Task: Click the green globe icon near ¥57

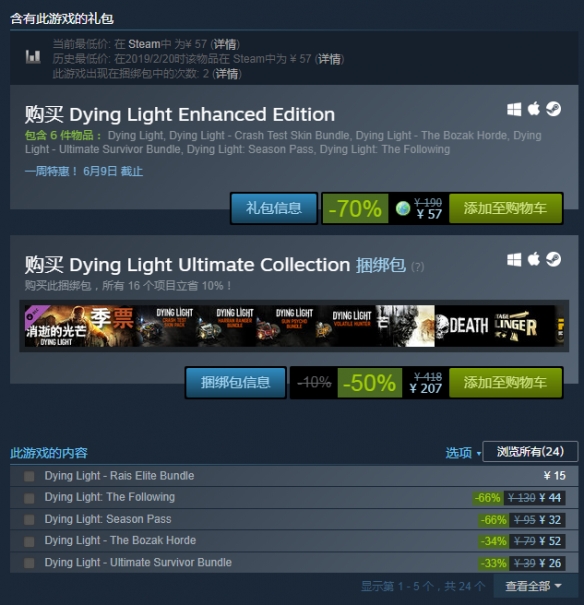Action: [403, 209]
